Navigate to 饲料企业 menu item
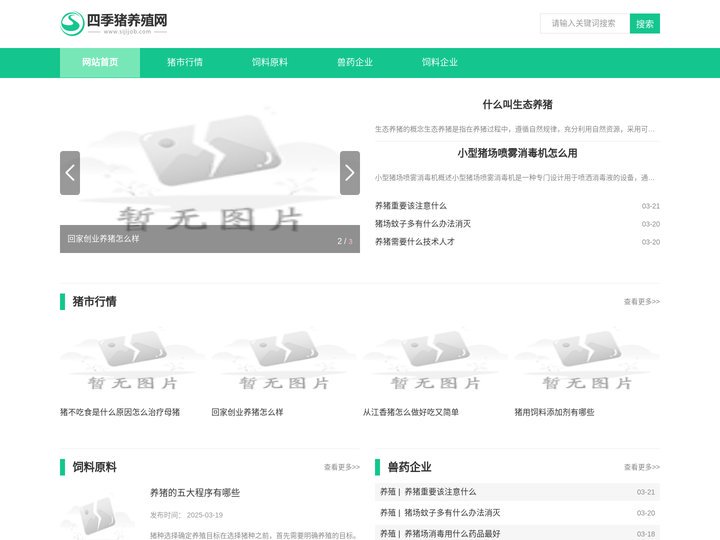Screen dimensions: 720x540 click(x=439, y=62)
